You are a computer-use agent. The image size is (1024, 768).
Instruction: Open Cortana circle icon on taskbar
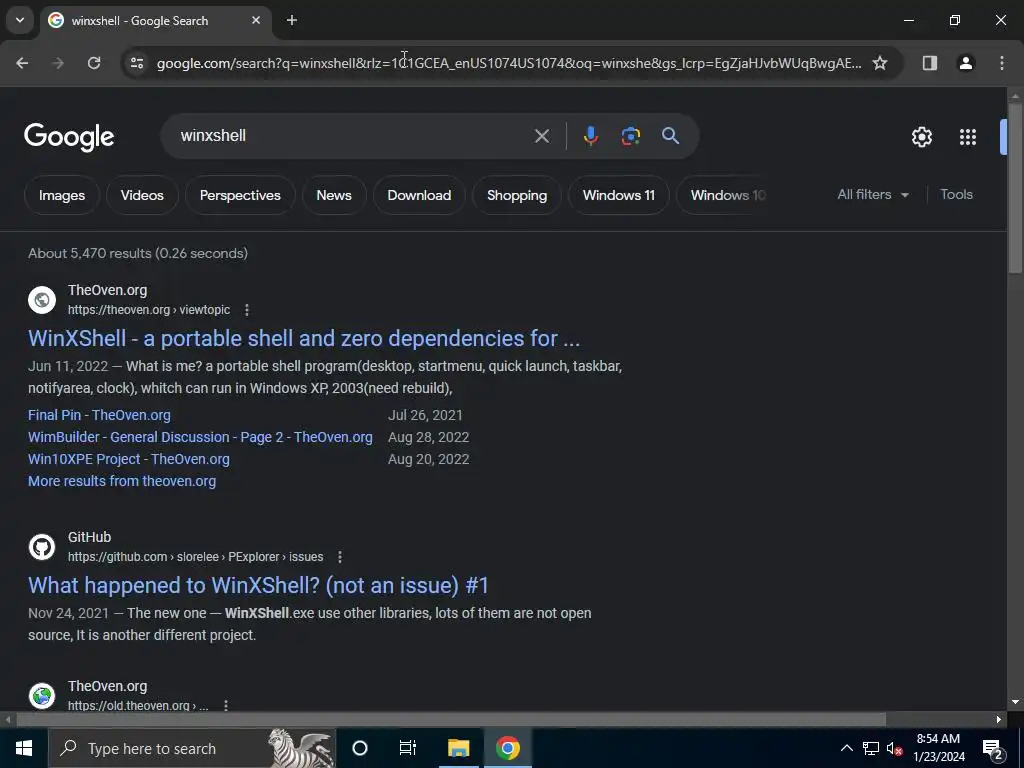pos(360,748)
